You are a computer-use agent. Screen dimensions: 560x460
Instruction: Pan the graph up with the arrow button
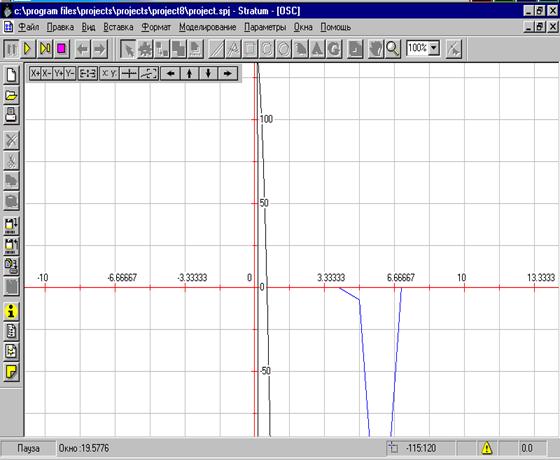190,74
